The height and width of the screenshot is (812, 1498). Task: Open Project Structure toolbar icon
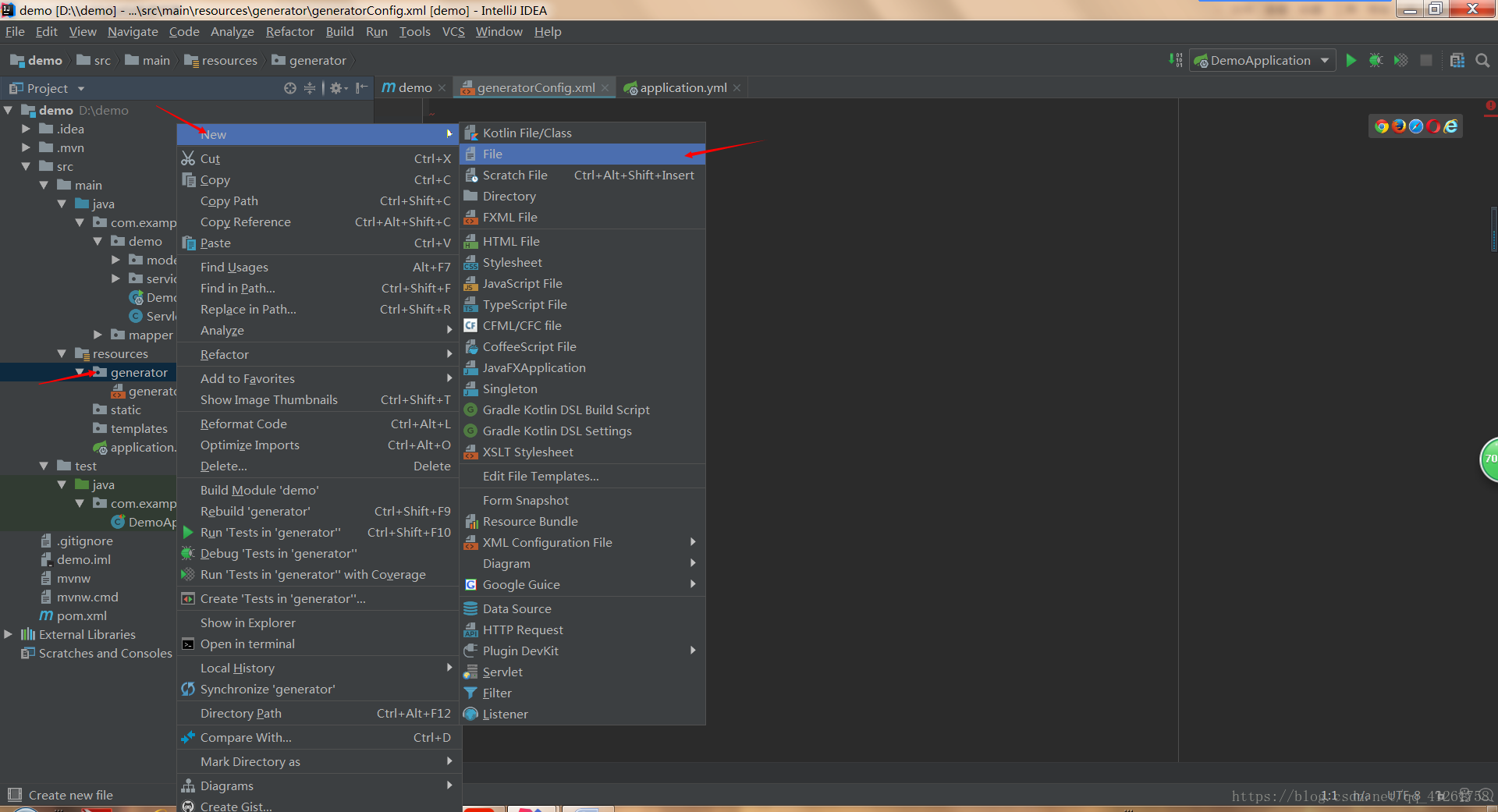[x=1457, y=60]
